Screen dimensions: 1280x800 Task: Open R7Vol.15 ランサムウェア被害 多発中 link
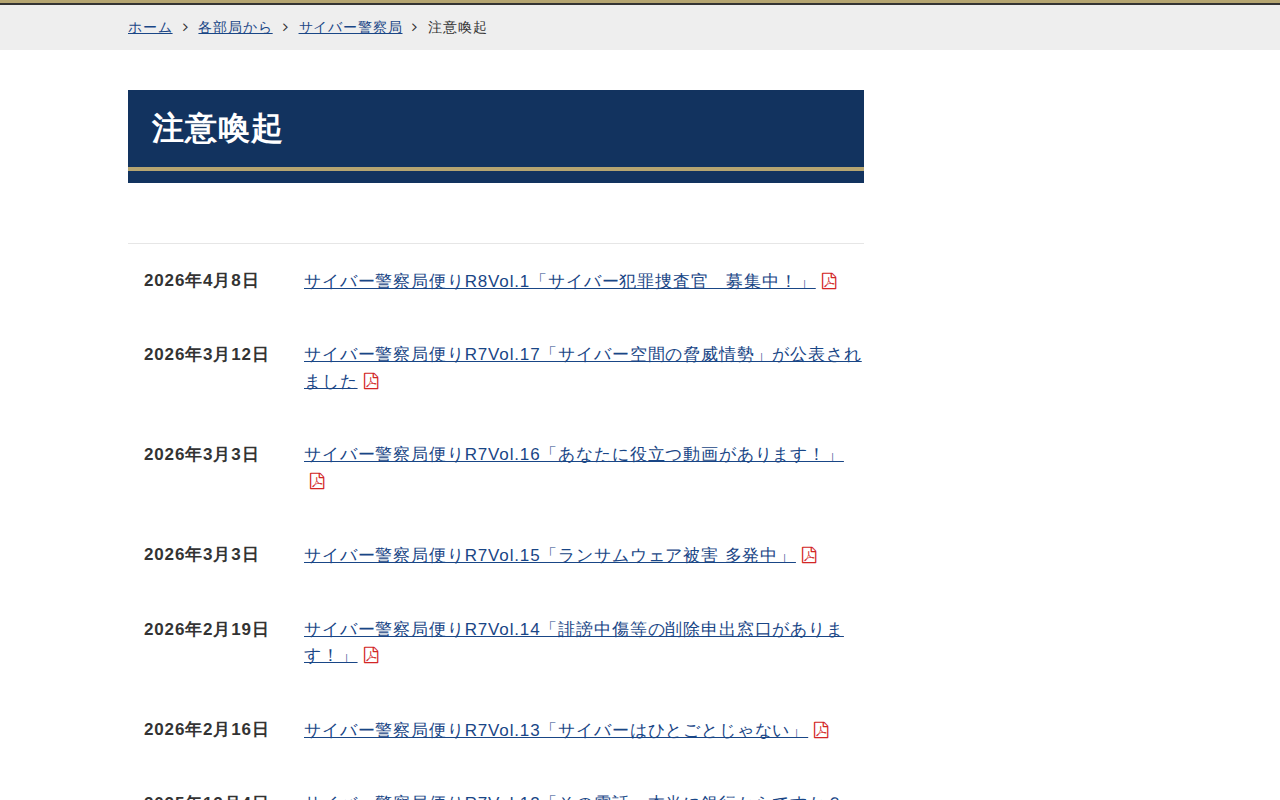pyautogui.click(x=549, y=555)
